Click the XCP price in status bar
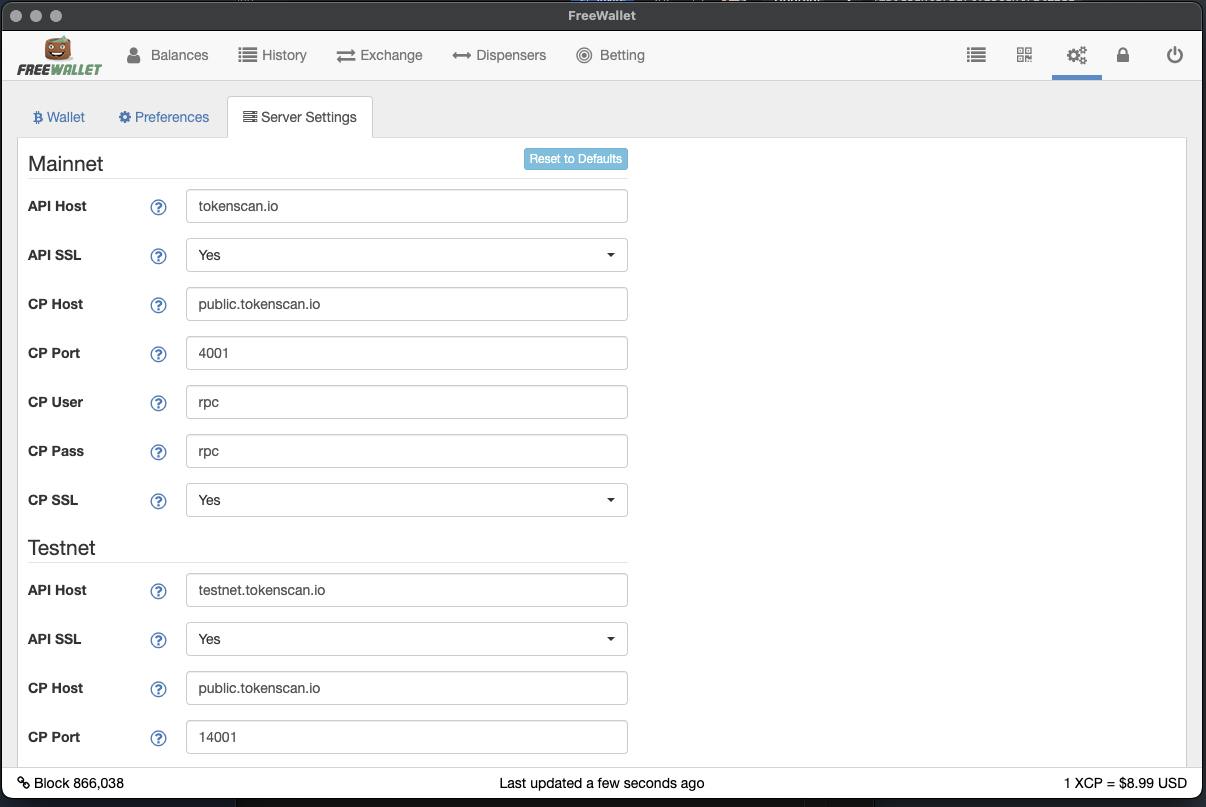This screenshot has width=1206, height=807. pyautogui.click(x=1125, y=783)
